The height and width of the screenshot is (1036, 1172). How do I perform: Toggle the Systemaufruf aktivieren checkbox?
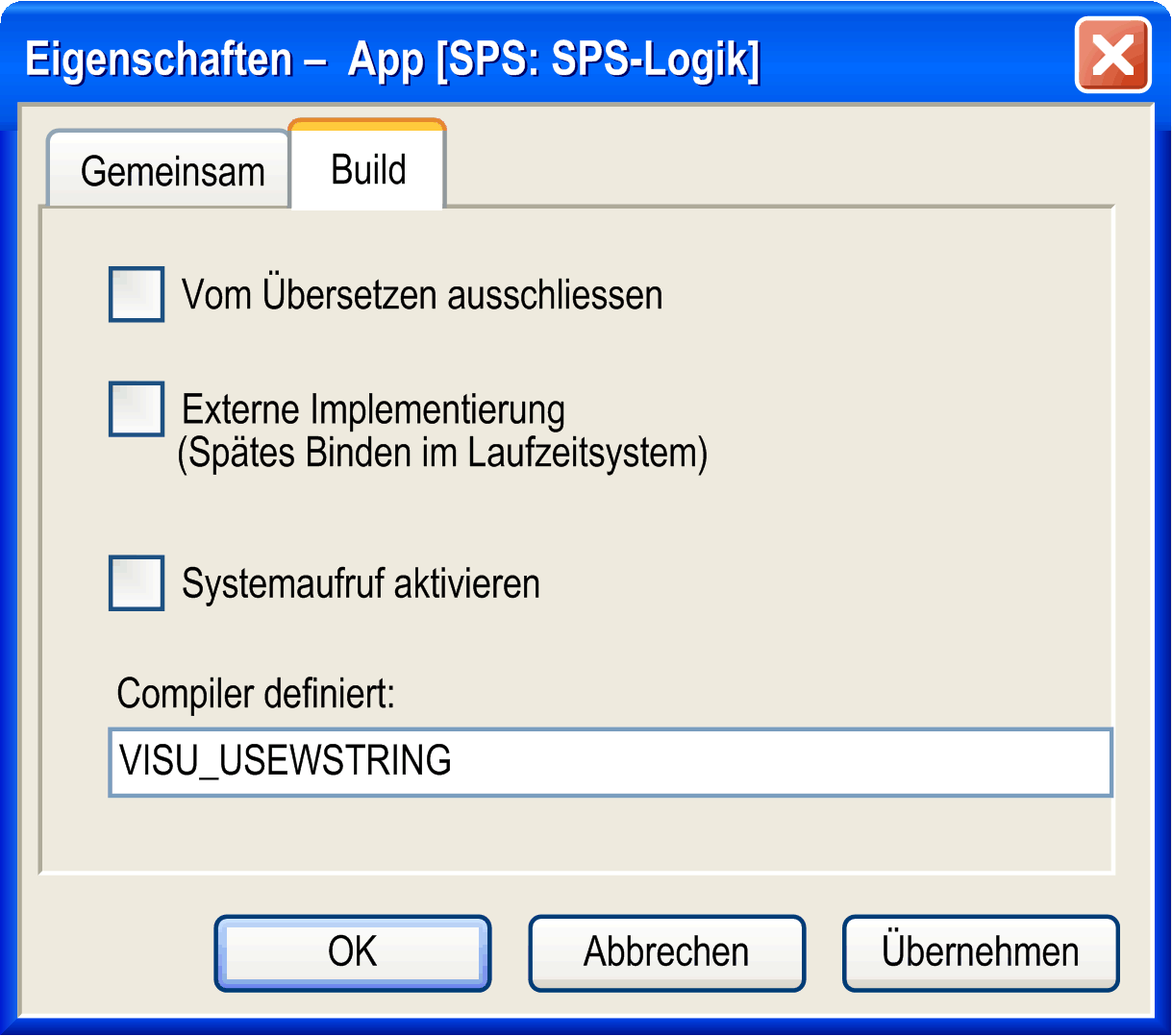click(x=137, y=582)
